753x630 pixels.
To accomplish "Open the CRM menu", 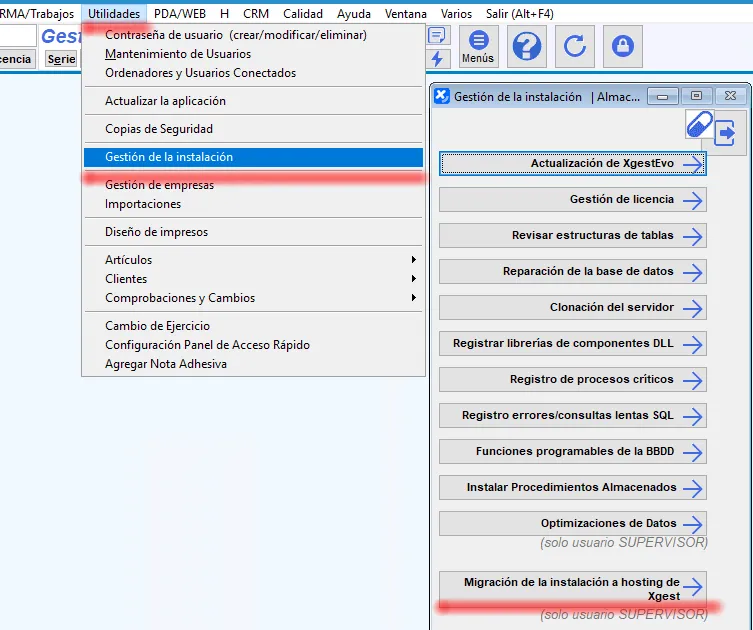I will tap(256, 14).
